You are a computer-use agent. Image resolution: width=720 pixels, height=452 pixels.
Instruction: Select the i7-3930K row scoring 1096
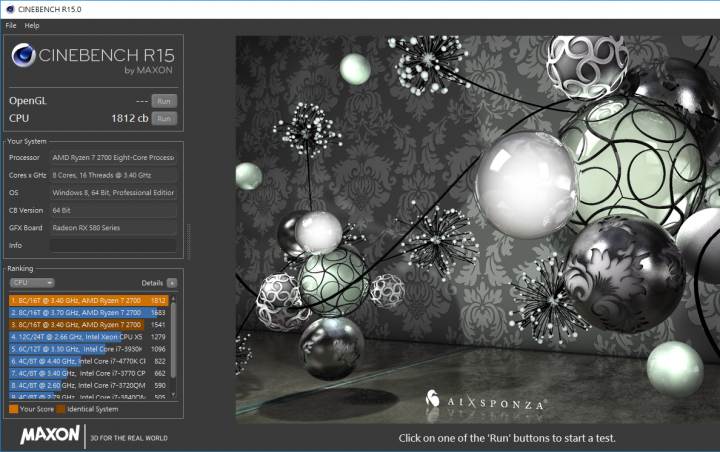click(x=89, y=349)
